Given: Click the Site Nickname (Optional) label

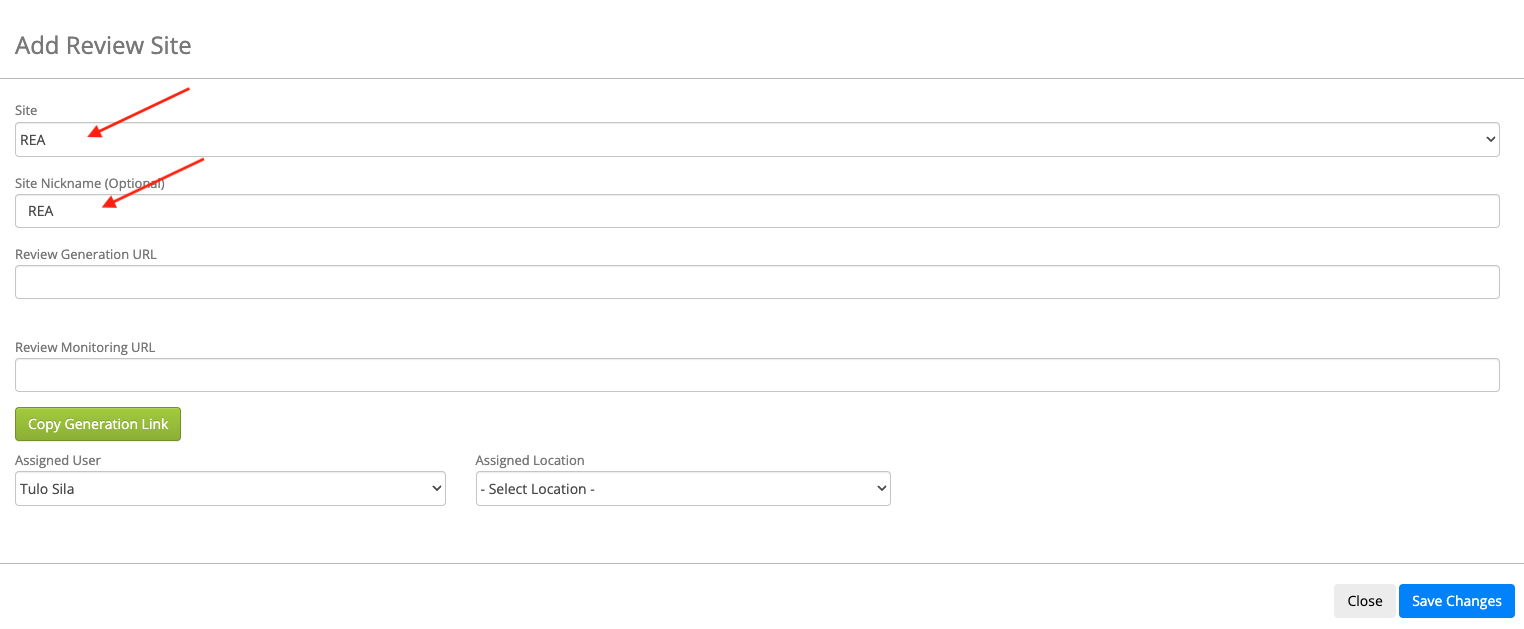Looking at the screenshot, I should [x=90, y=184].
